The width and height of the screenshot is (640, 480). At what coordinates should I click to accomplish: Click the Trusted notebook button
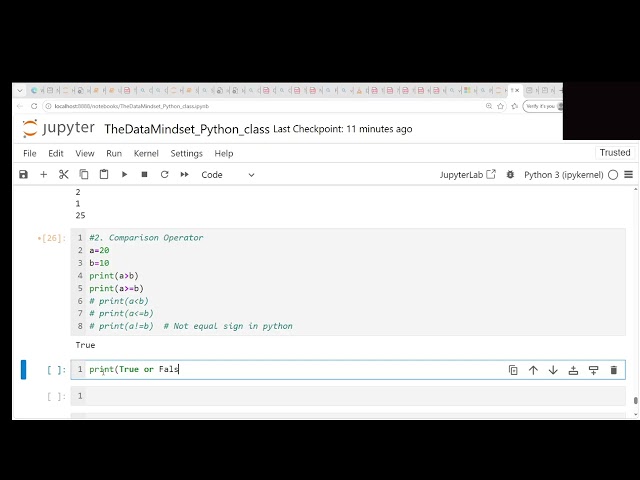(x=615, y=153)
